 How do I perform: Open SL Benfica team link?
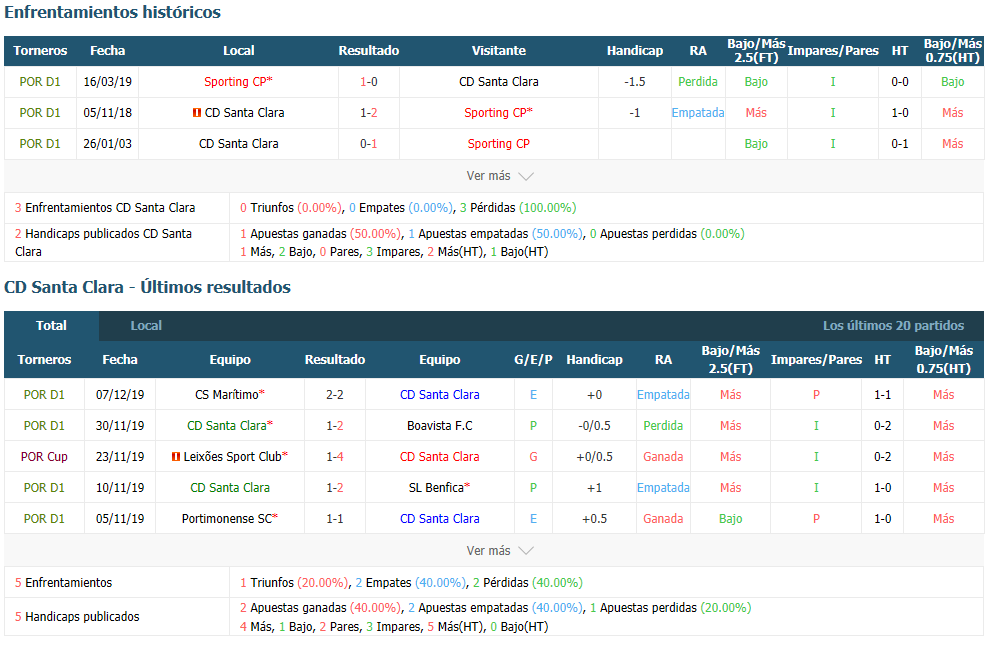(x=439, y=488)
